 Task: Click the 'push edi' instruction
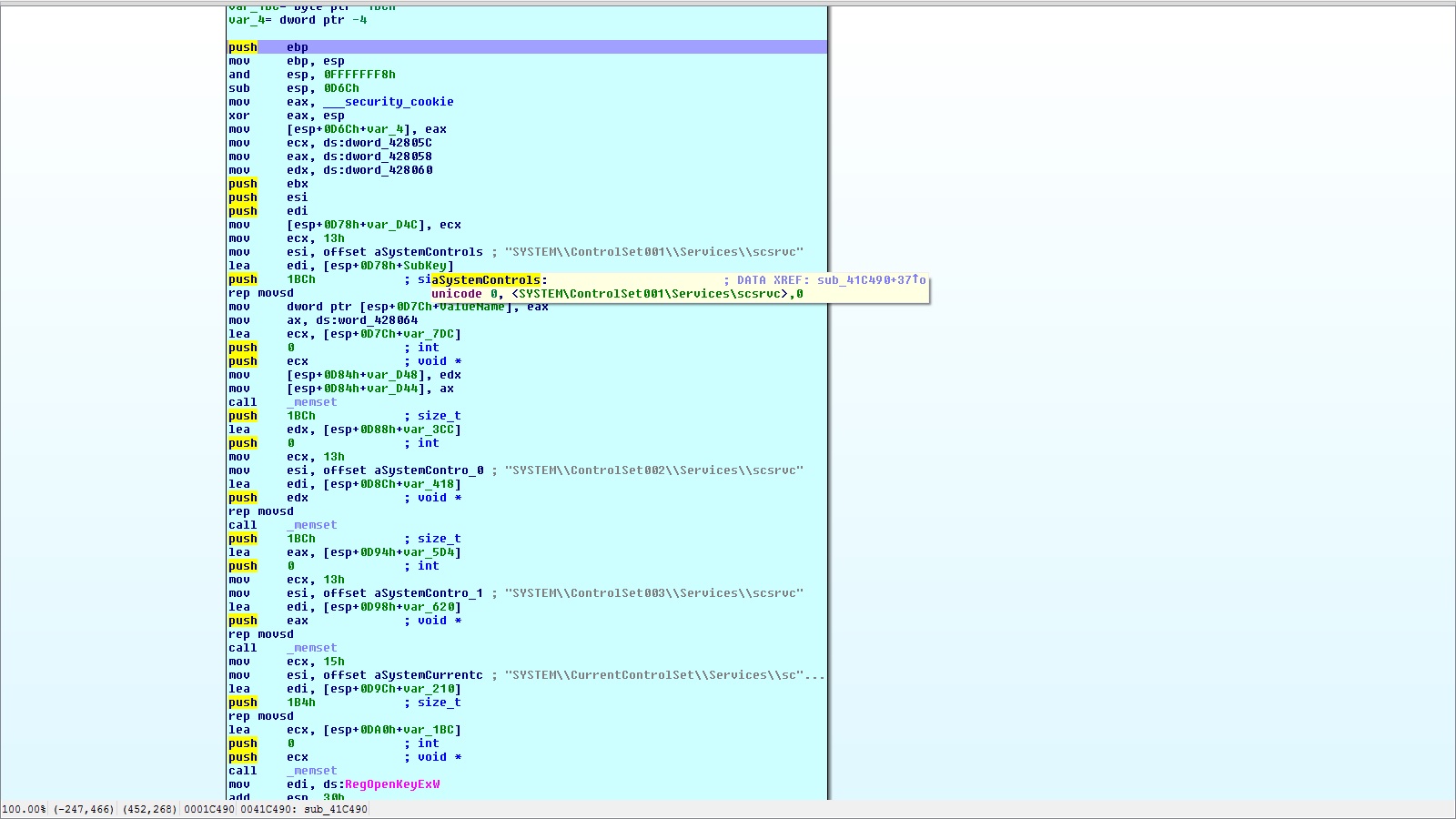coord(268,211)
